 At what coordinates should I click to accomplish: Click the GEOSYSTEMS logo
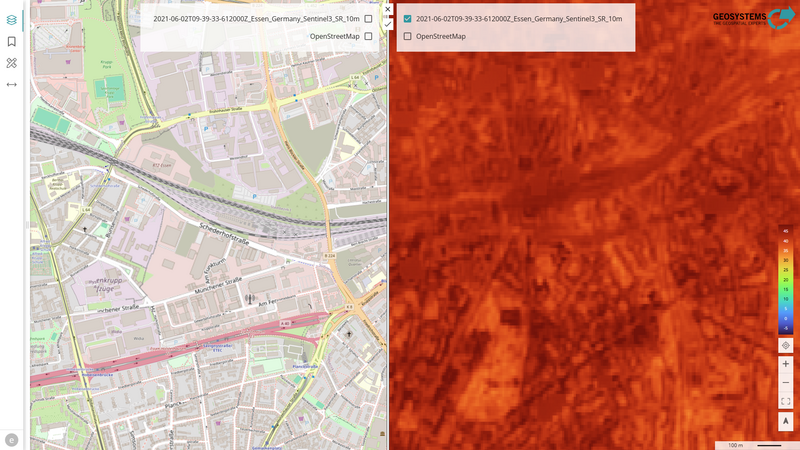(x=753, y=18)
